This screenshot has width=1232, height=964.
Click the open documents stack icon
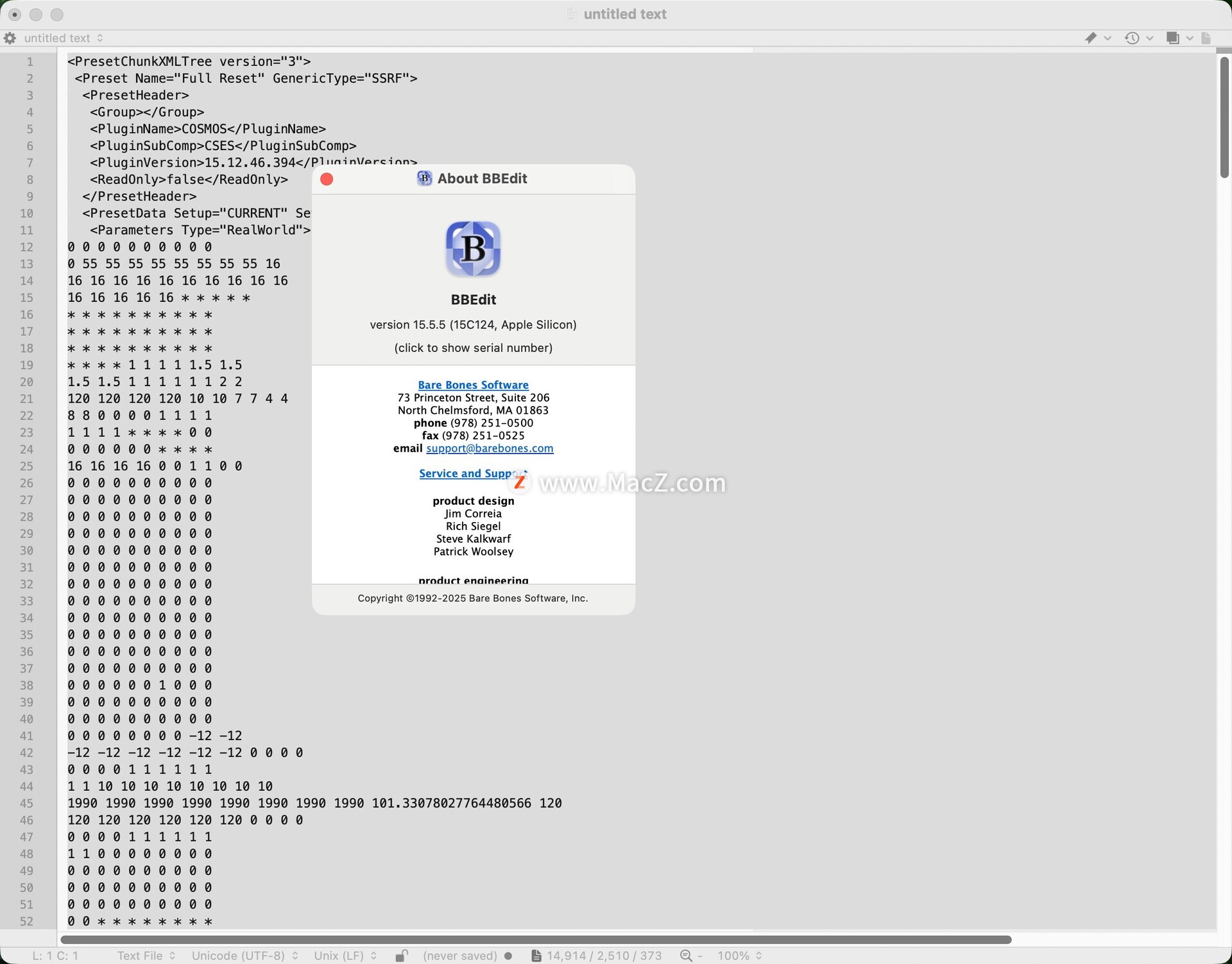point(1172,38)
